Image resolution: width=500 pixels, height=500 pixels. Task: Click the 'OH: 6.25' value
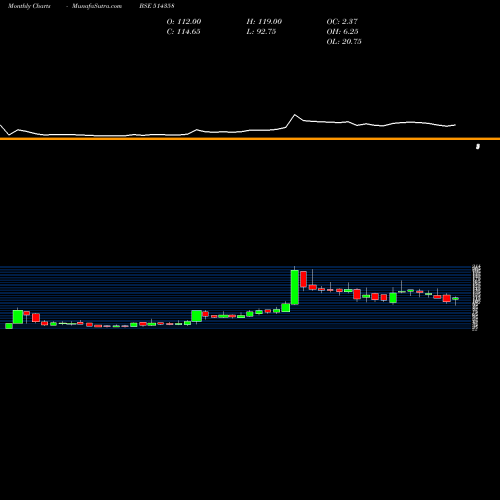tap(342, 31)
